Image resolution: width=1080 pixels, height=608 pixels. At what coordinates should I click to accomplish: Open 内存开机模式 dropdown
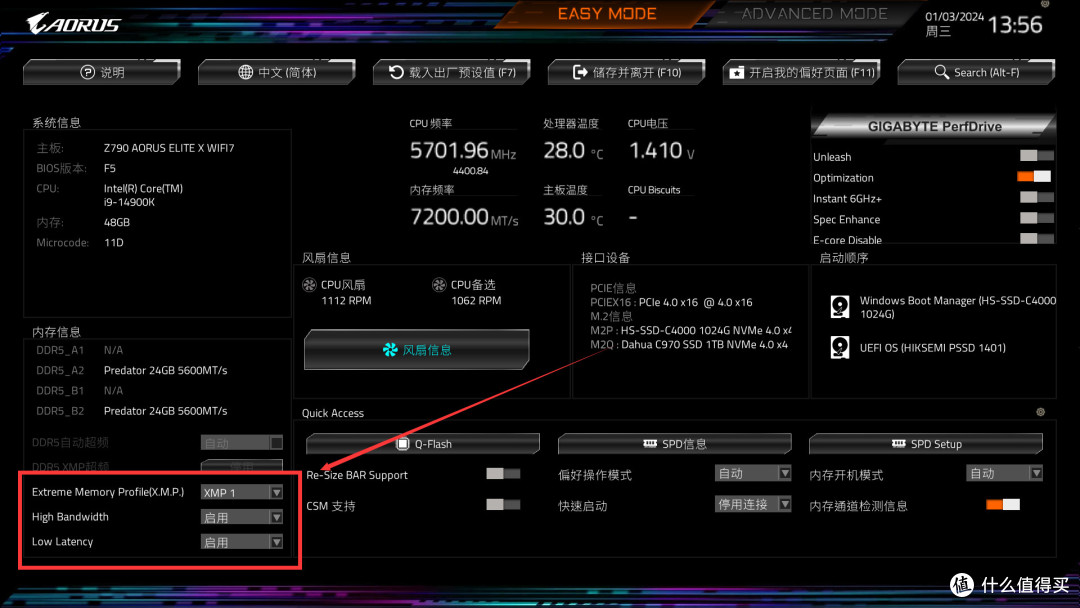click(1004, 473)
